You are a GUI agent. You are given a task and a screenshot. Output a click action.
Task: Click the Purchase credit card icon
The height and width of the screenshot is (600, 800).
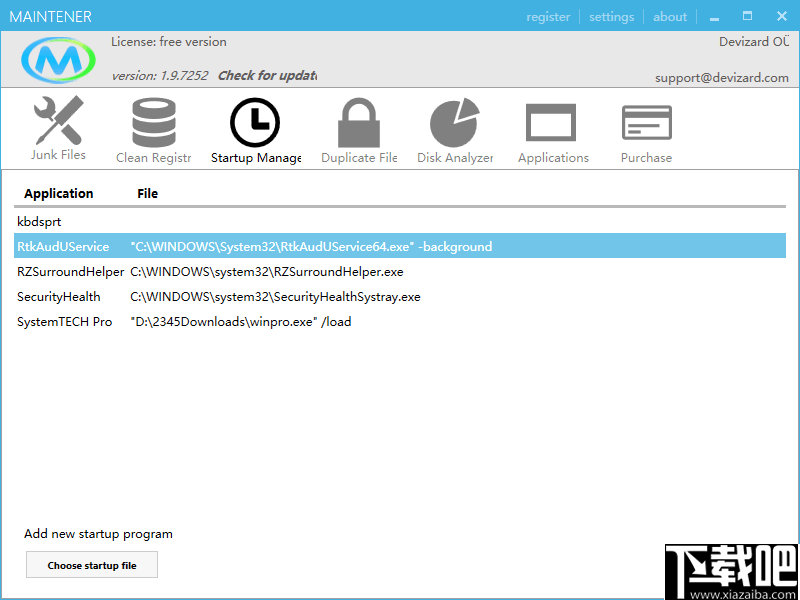click(646, 122)
